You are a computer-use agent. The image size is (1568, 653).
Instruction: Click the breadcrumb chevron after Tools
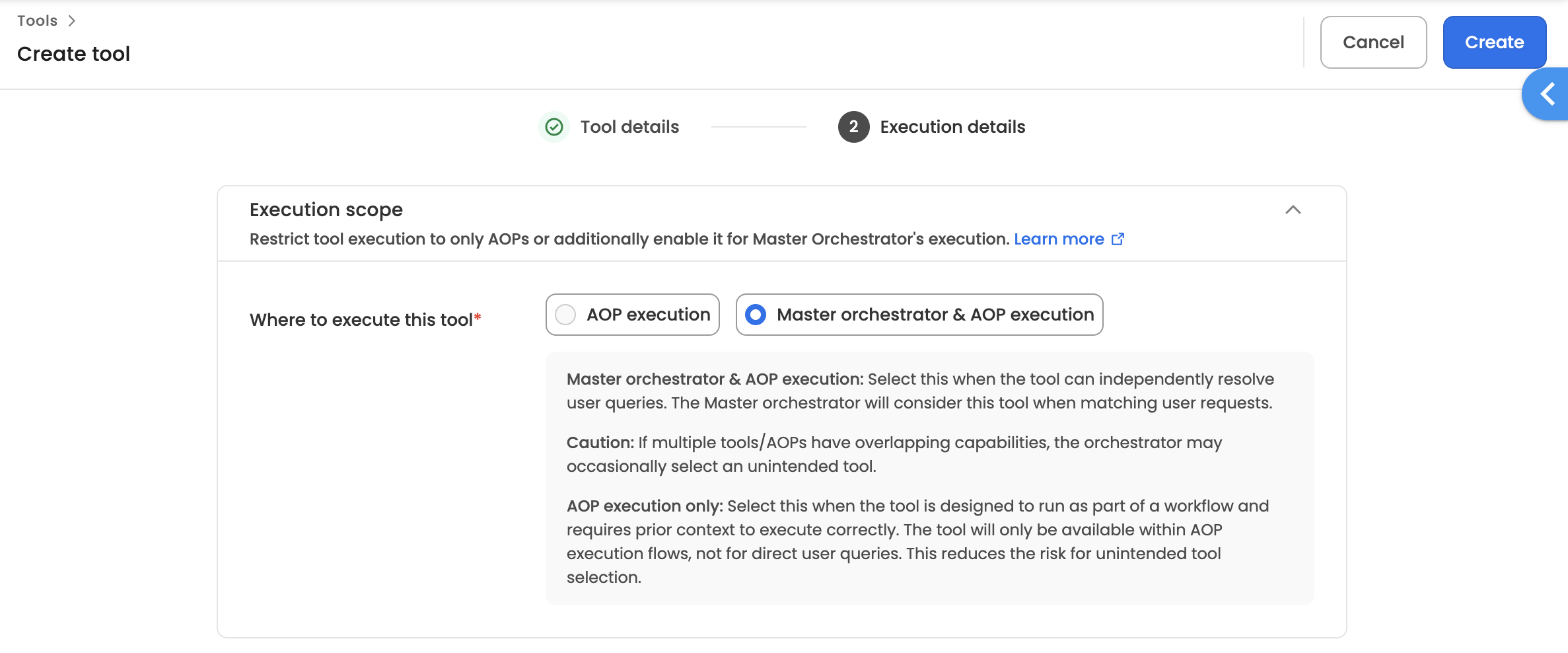coord(71,21)
